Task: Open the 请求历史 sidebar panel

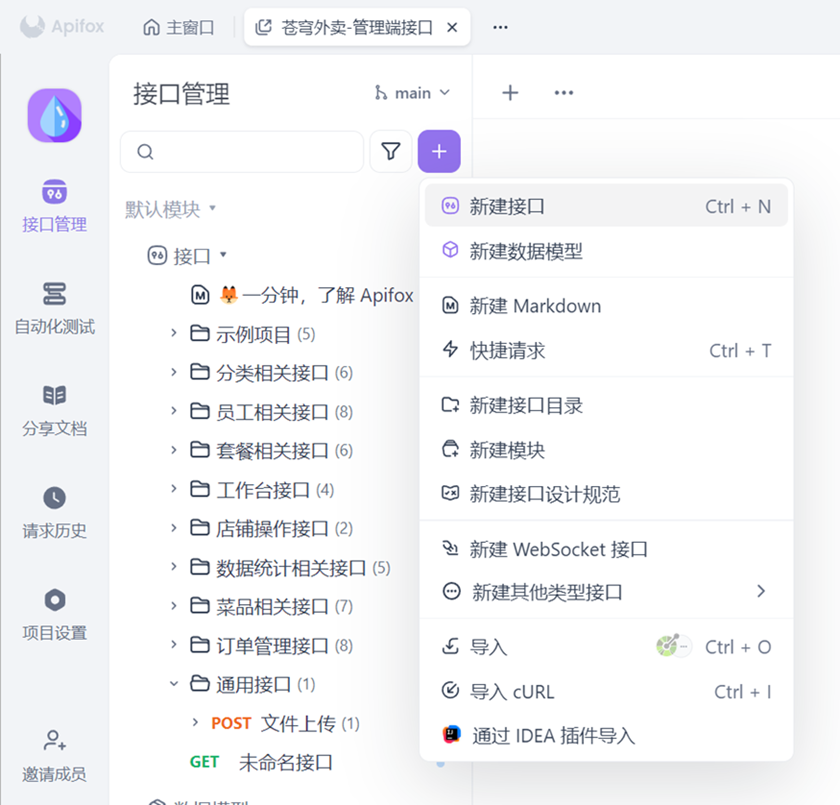Action: tap(55, 512)
